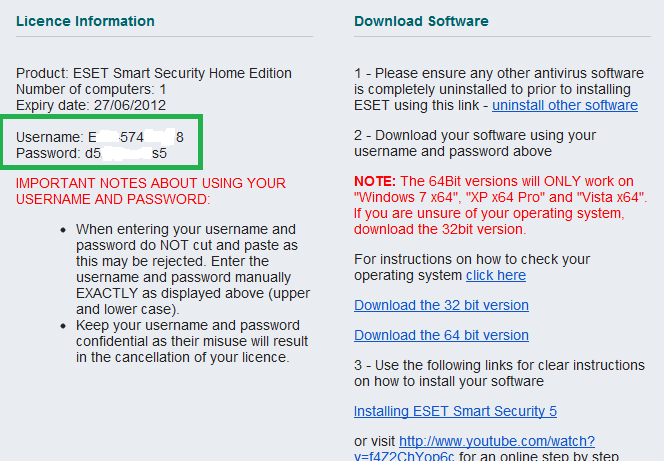Open the 'uninstall other software' link
The height and width of the screenshot is (461, 664).
565,105
